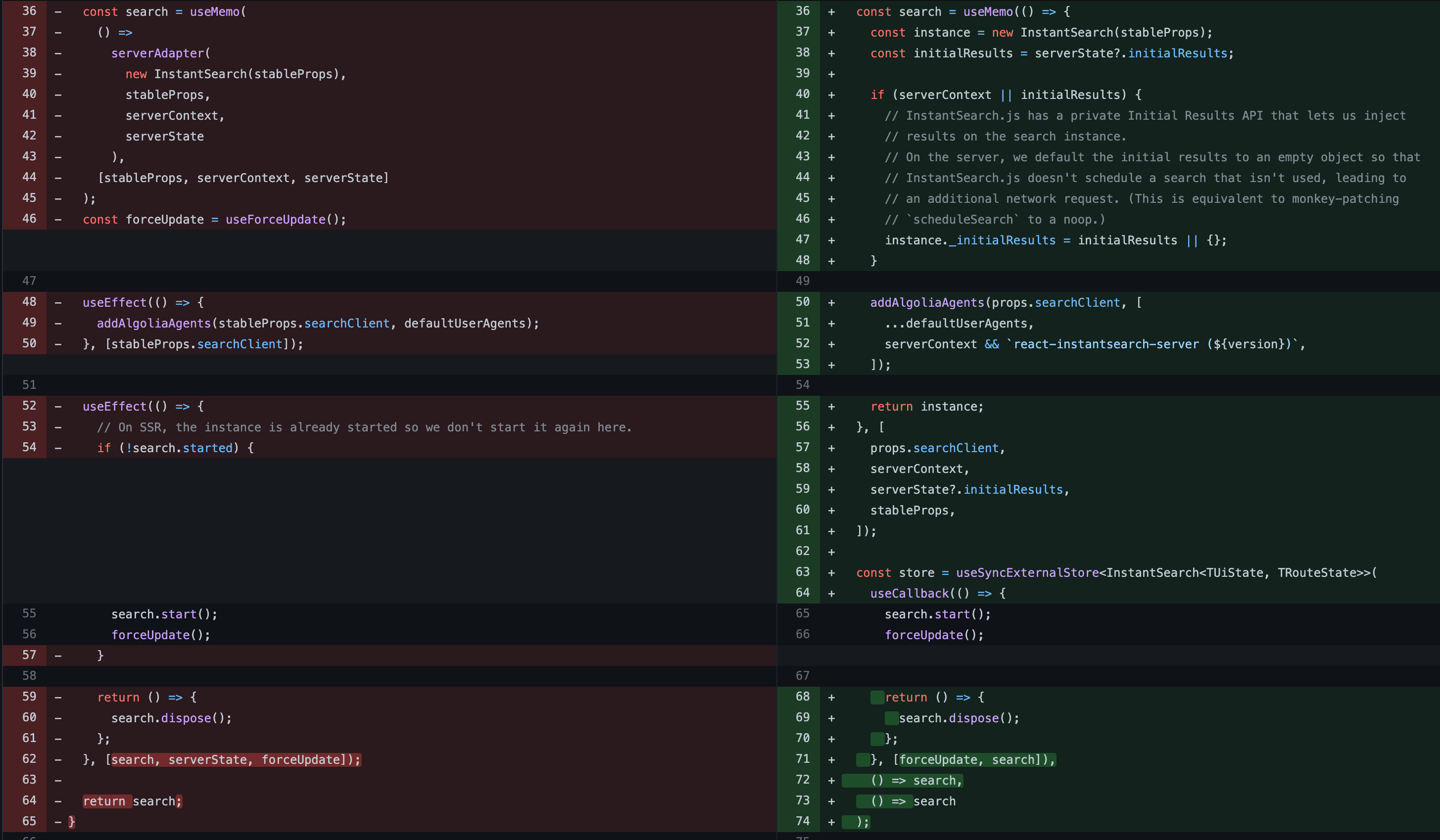1440x840 pixels.
Task: Click highlighted '[forceUpdate, search]),' on right line 71
Action: [974, 759]
